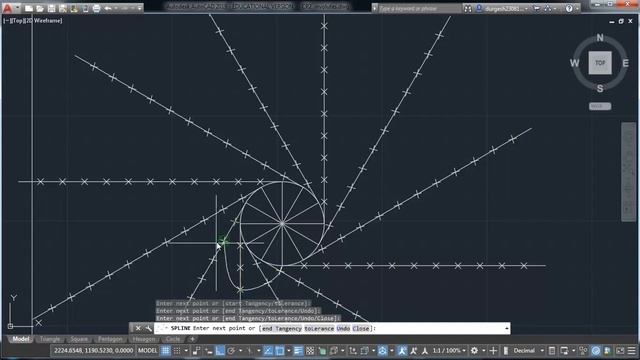Click the Open file icon in quick access
640x360 pixels.
point(40,8)
